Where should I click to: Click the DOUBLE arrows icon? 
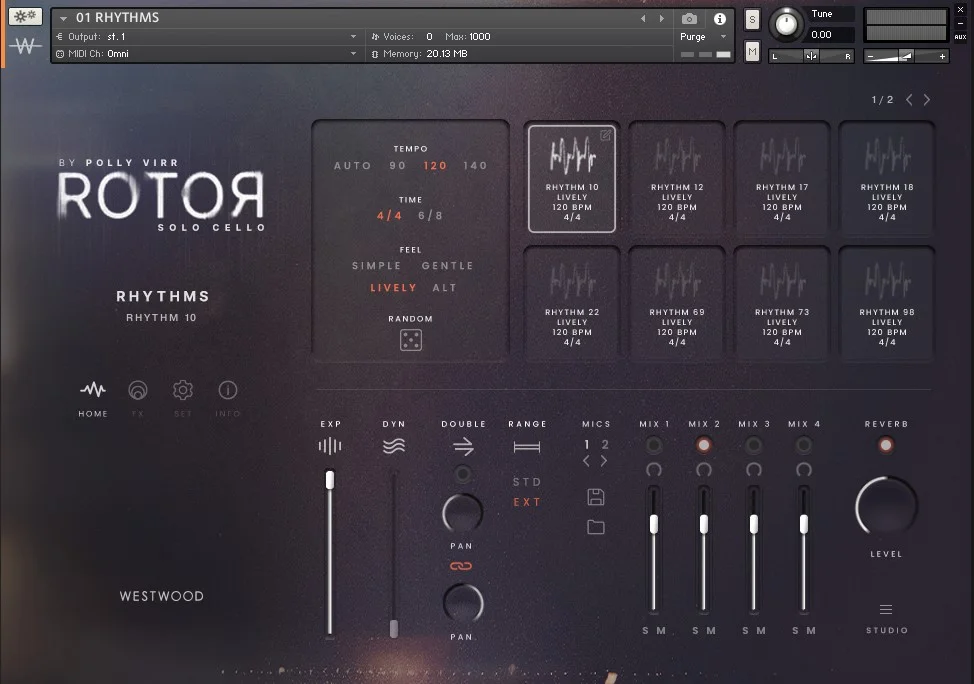click(463, 446)
